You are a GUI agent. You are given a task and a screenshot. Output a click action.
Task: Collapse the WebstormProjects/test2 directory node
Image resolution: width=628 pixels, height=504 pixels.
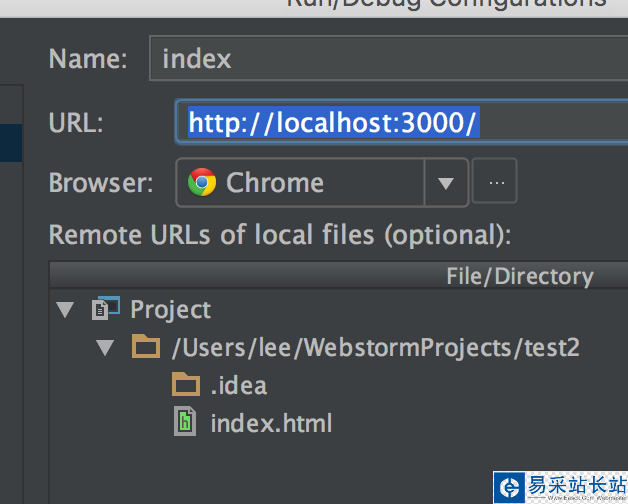click(105, 348)
